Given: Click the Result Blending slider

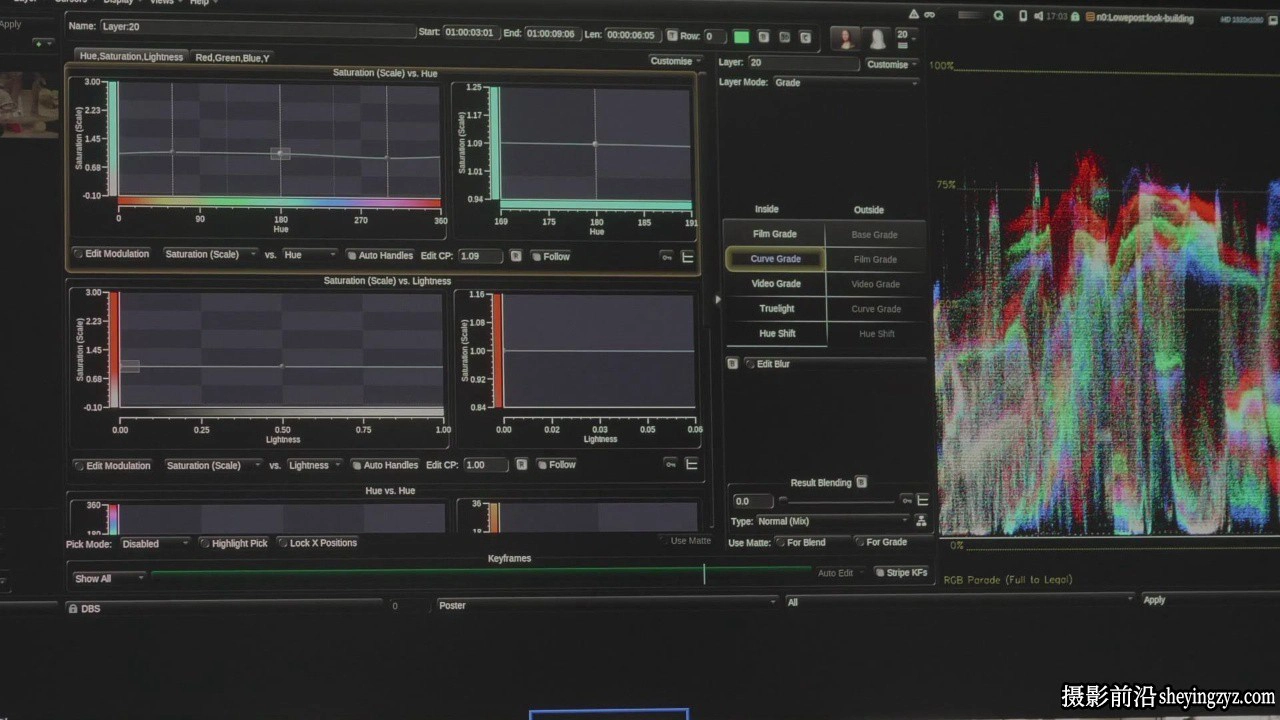Looking at the screenshot, I should (x=837, y=501).
